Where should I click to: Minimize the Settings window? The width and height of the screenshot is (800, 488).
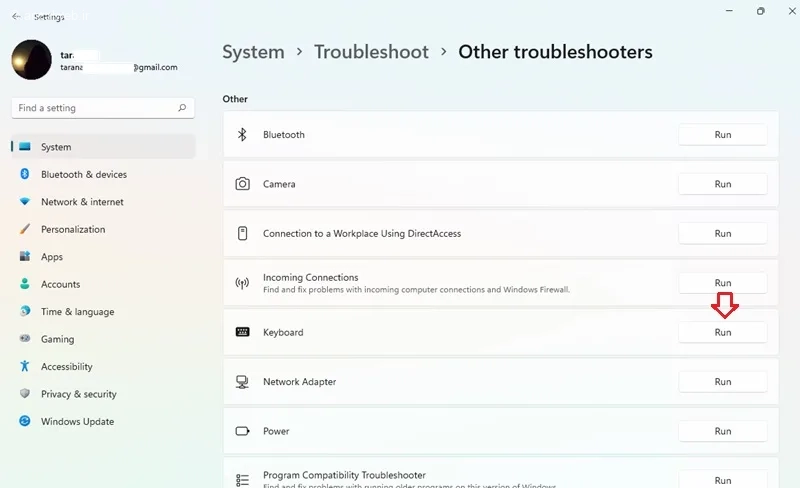click(729, 11)
